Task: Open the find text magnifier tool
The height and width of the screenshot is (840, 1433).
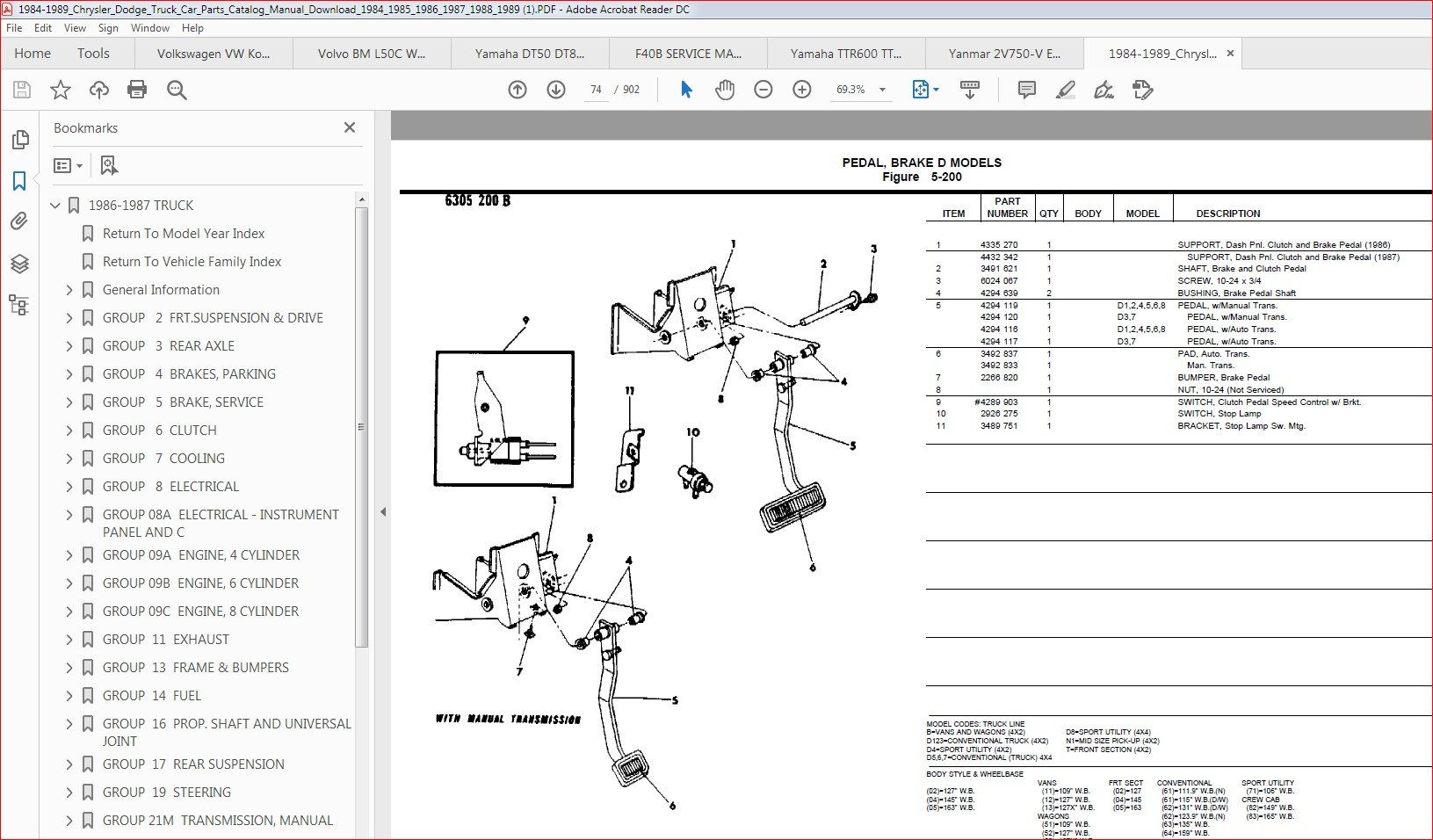Action: (177, 90)
